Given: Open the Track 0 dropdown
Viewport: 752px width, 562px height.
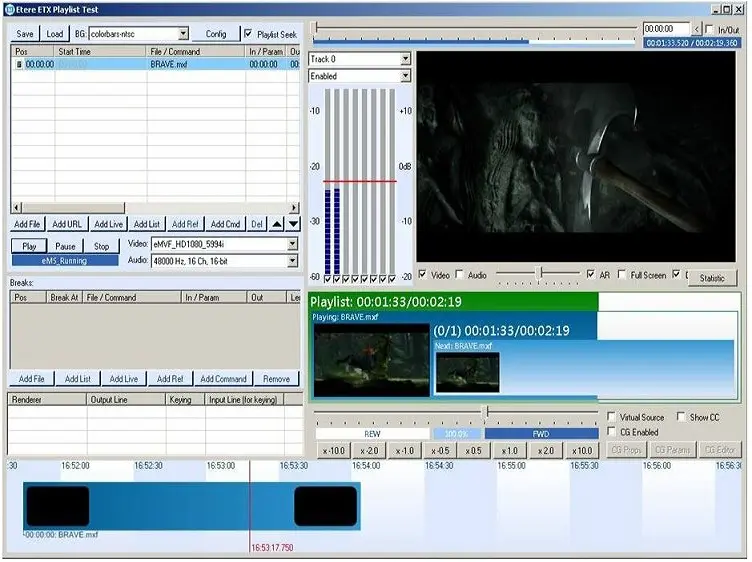Looking at the screenshot, I should click(405, 59).
